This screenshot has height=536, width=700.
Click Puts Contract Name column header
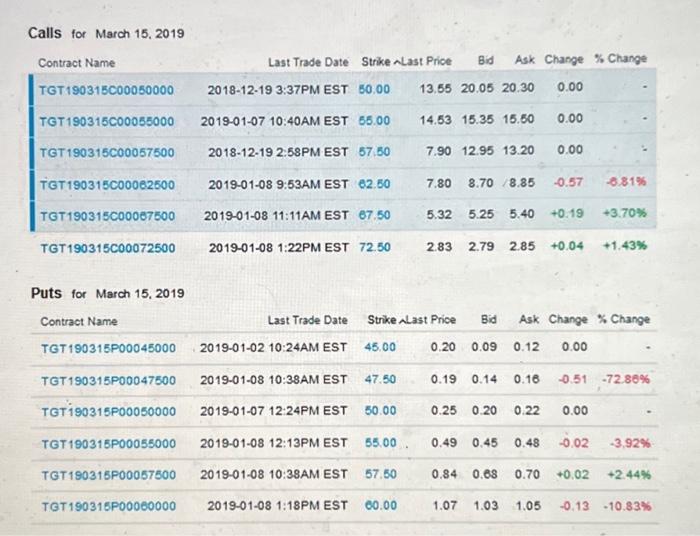coord(79,321)
